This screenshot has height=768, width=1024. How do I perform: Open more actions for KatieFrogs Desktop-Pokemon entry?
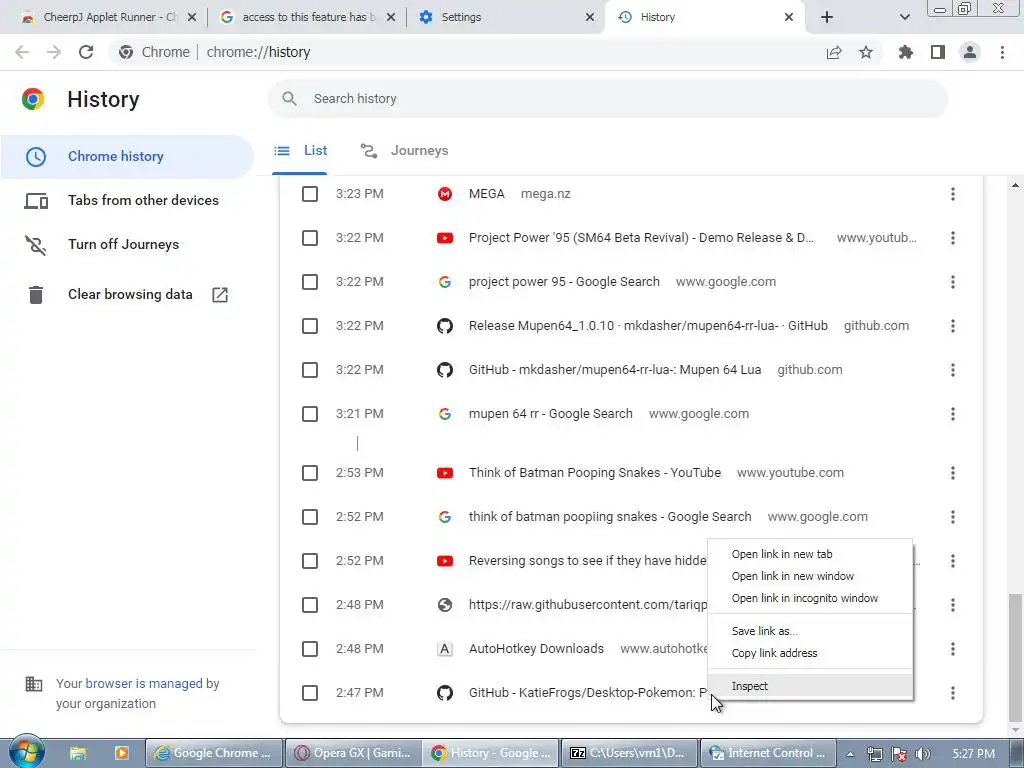click(x=953, y=693)
